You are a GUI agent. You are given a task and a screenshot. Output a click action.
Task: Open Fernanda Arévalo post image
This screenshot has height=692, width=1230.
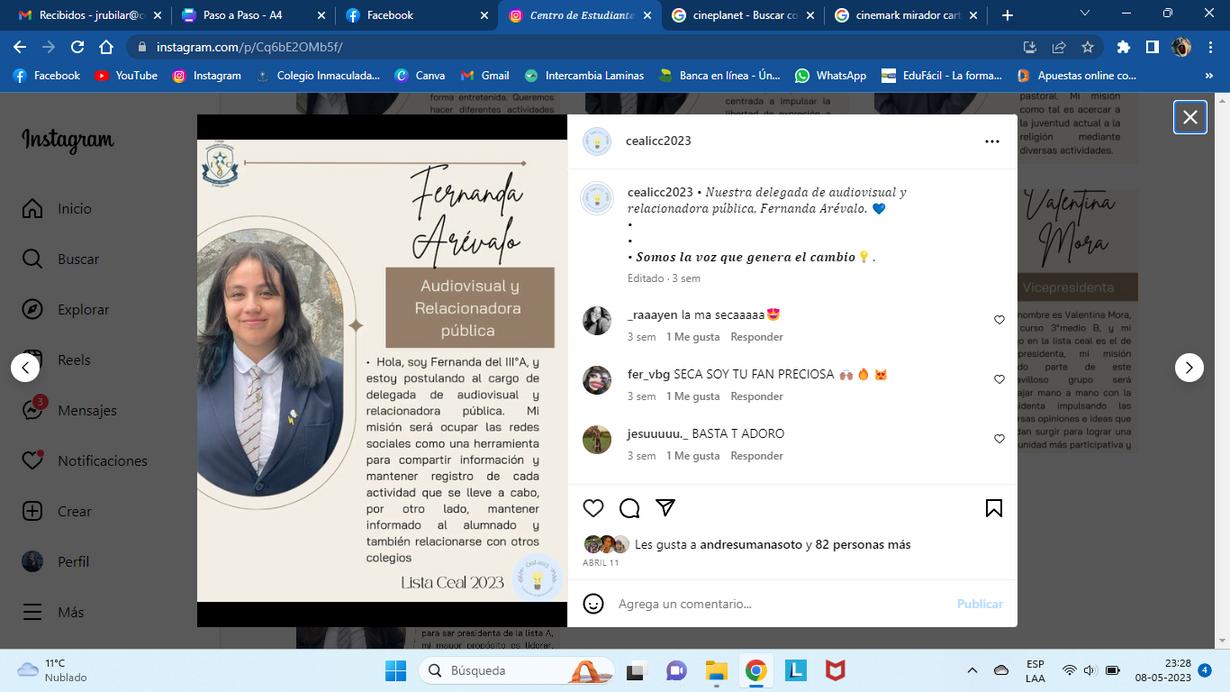pyautogui.click(x=382, y=371)
